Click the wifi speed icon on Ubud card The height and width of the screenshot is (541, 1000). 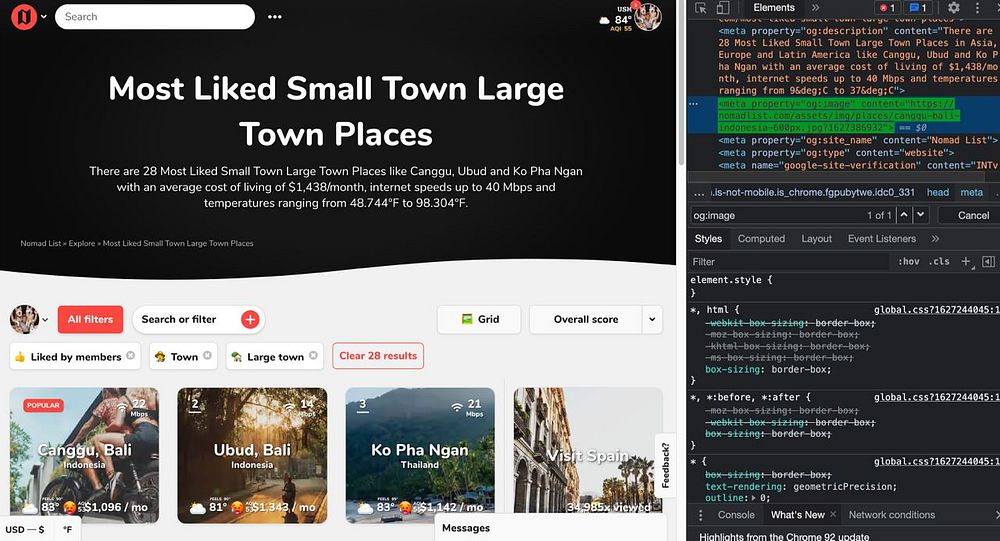pyautogui.click(x=290, y=406)
